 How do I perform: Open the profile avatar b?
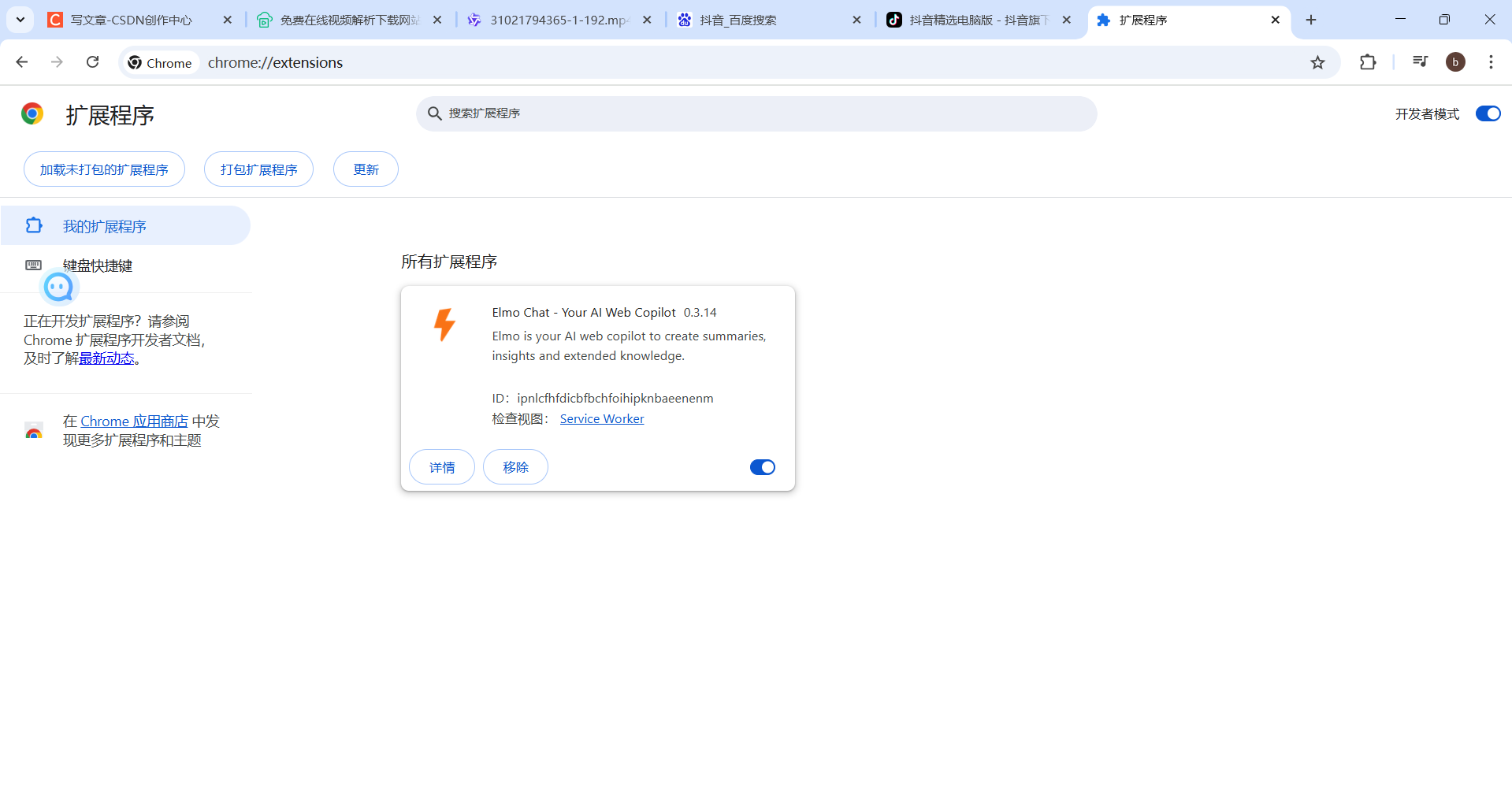1455,62
